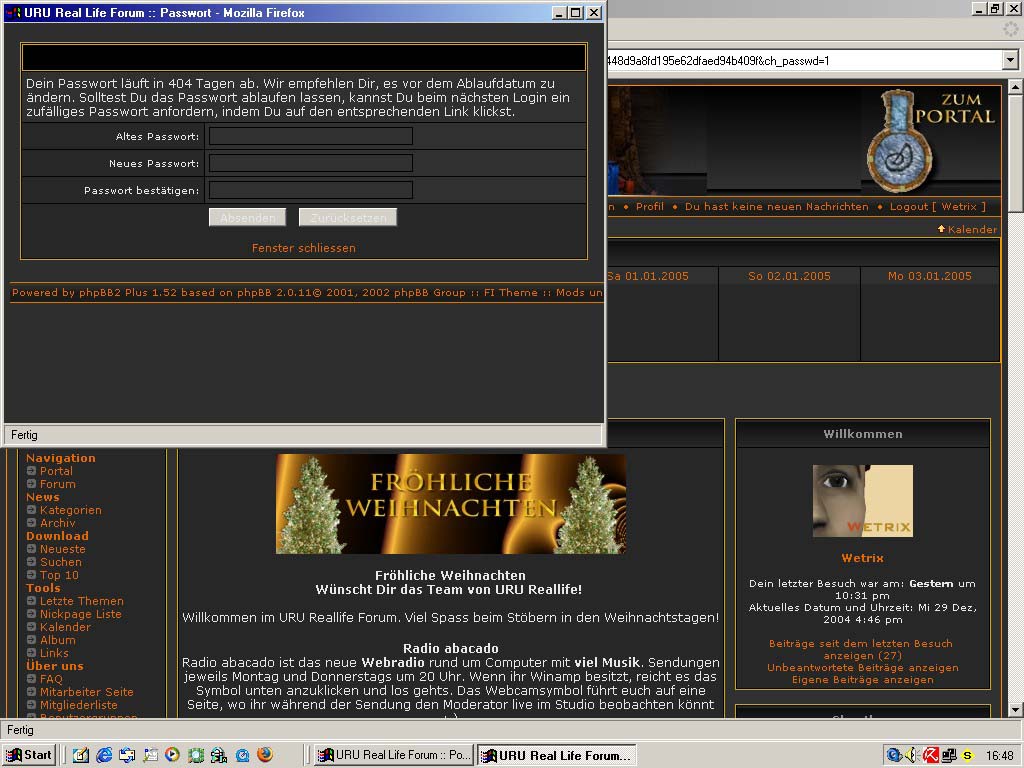This screenshot has height=768, width=1024.
Task: Click the up-arrow icon next to Kalender
Action: (x=941, y=229)
